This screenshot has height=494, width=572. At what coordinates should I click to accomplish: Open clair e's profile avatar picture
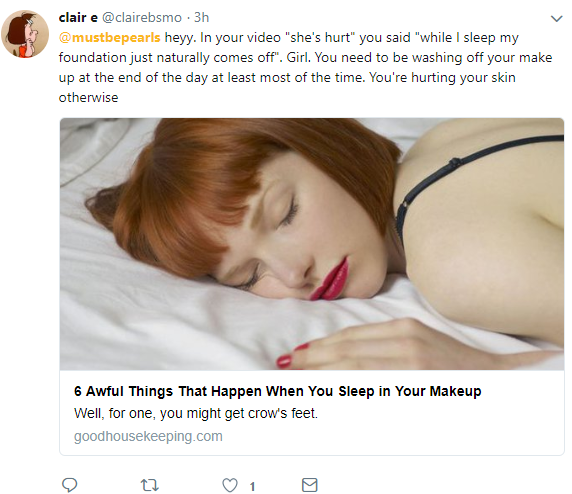point(25,34)
